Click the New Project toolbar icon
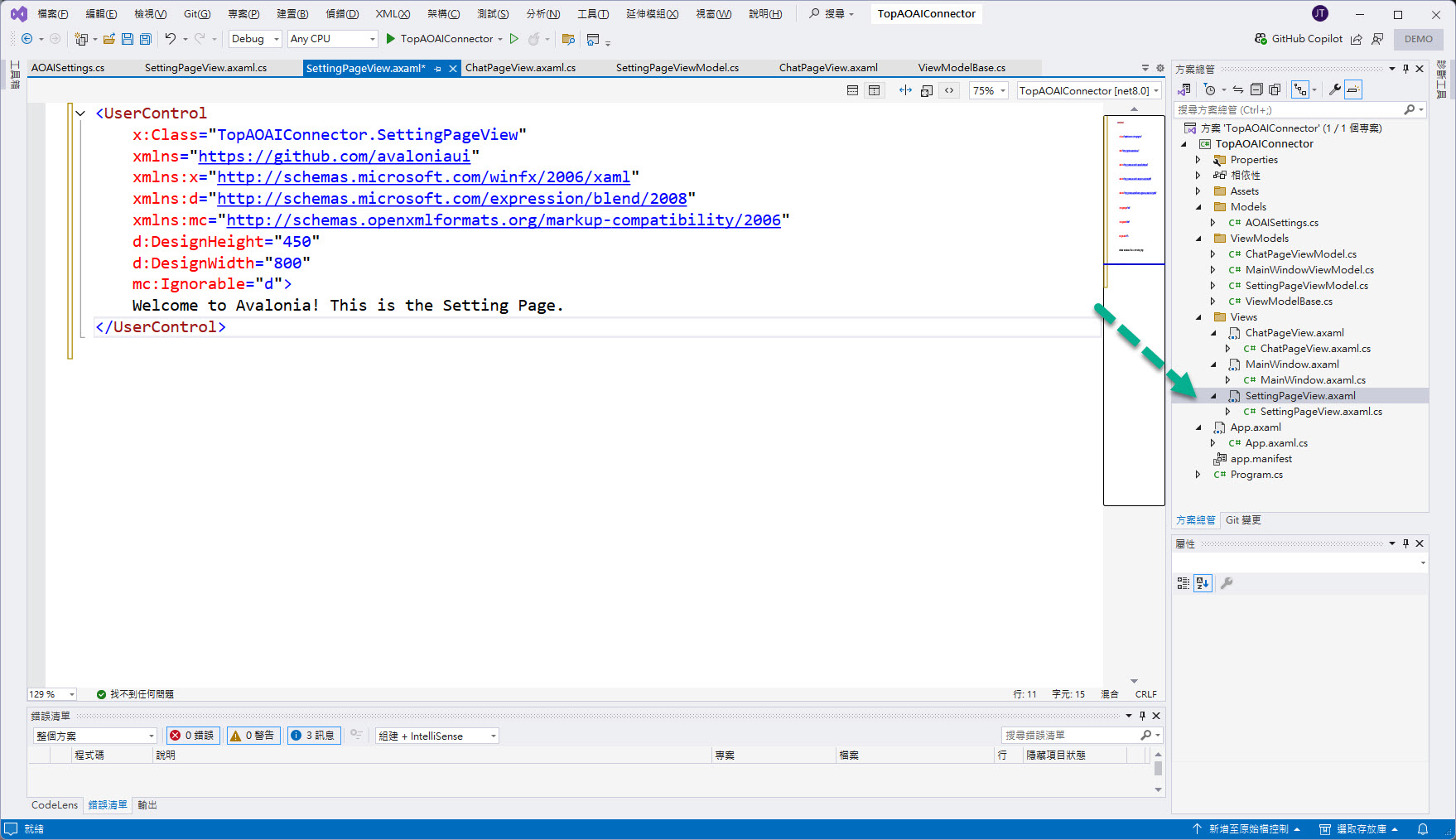The image size is (1456, 840). point(81,39)
